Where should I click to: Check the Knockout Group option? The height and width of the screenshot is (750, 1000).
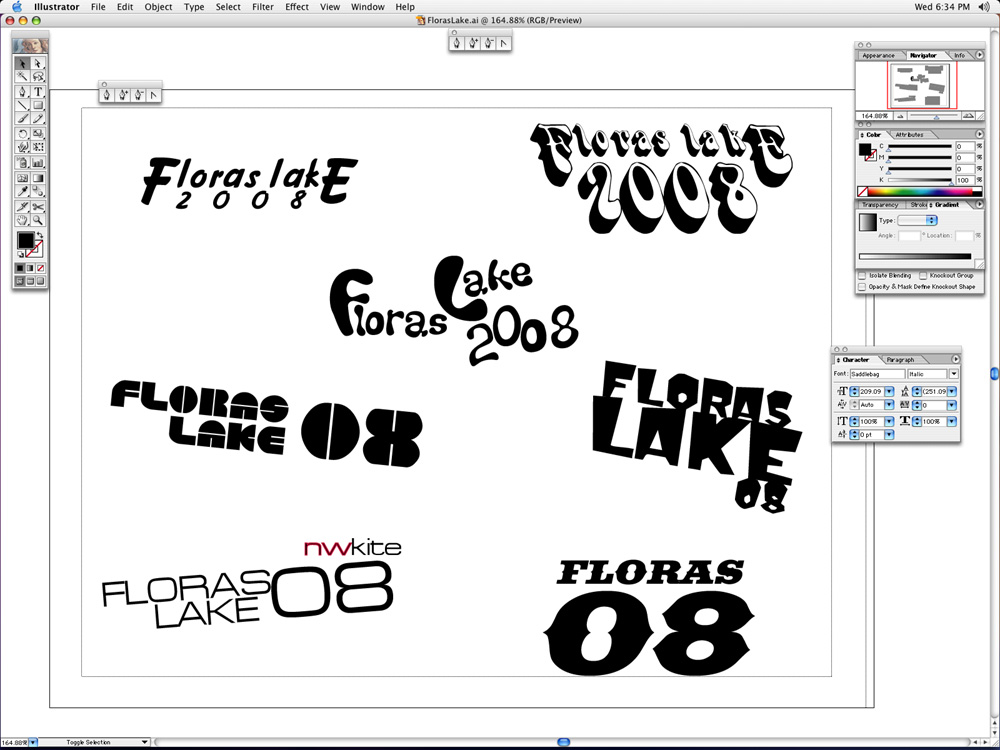coord(923,275)
